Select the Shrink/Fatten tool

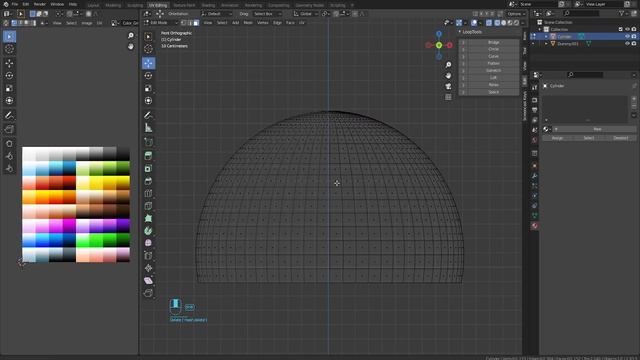click(148, 268)
